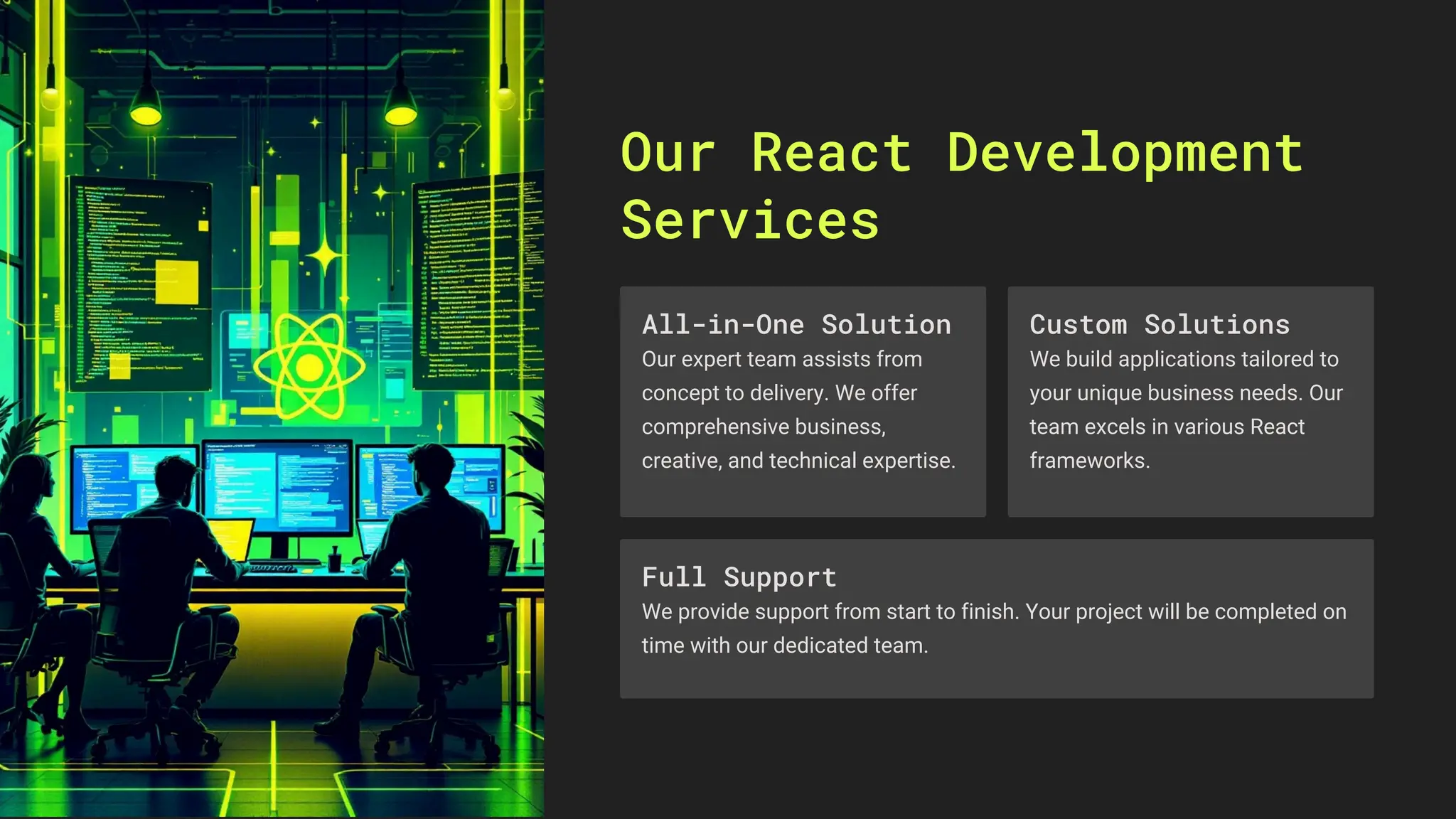1456x819 pixels.
Task: Click the "Full Support" heading
Action: (x=739, y=577)
